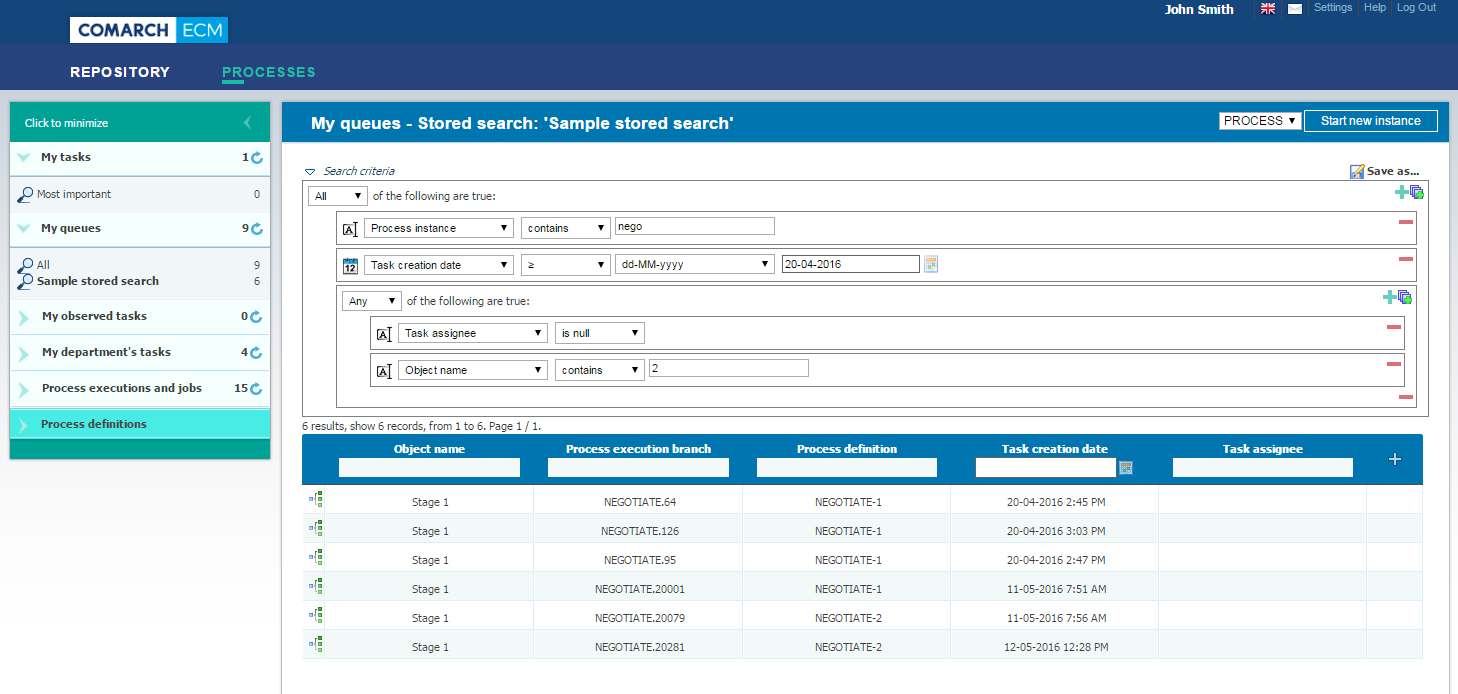The width and height of the screenshot is (1458, 694).
Task: Click the Object name column filter field
Action: click(429, 468)
